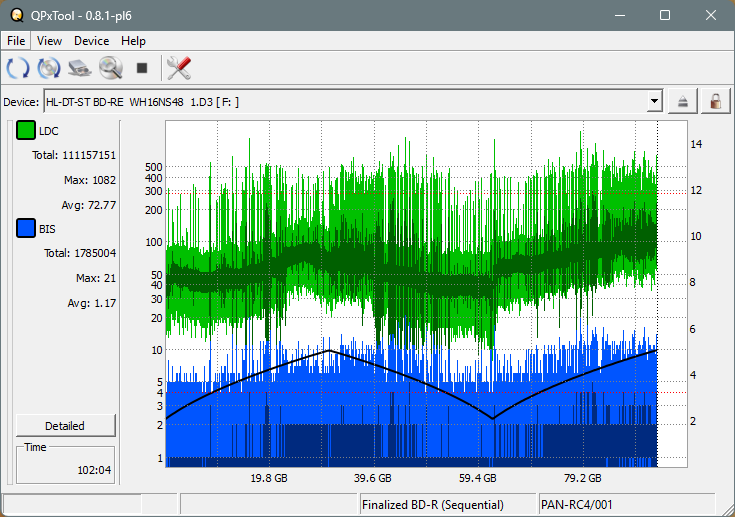Click the 19.8 GB axis label
The image size is (735, 517).
pyautogui.click(x=269, y=478)
